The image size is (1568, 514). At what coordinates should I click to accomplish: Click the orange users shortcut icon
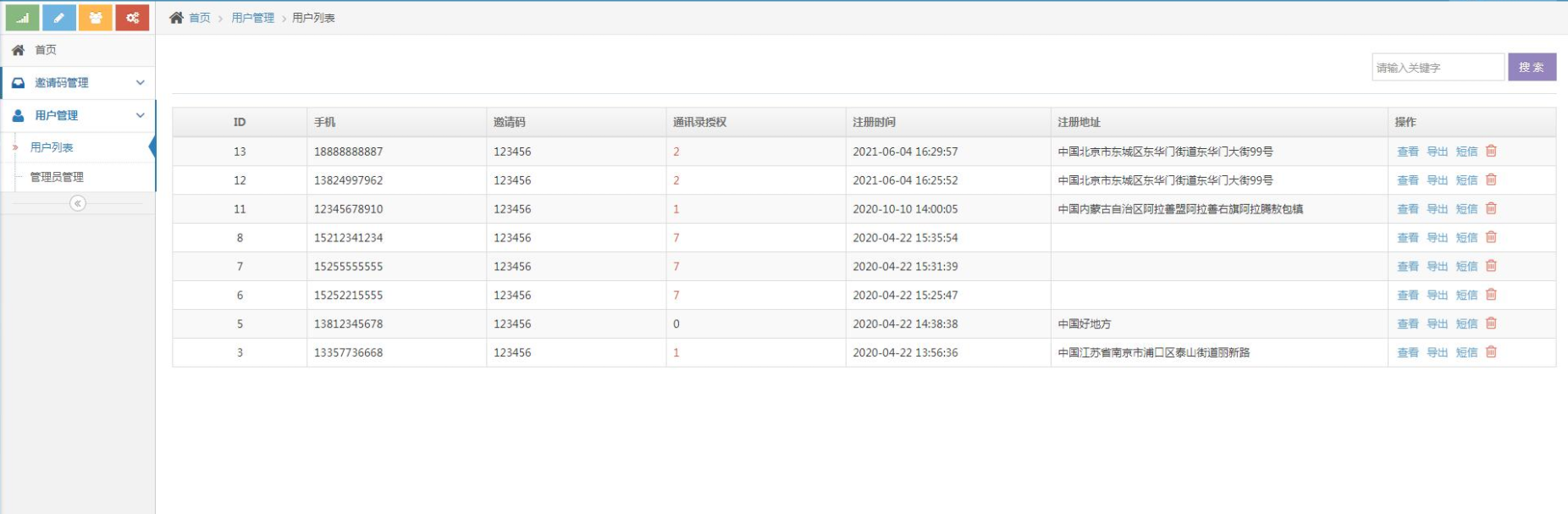96,18
